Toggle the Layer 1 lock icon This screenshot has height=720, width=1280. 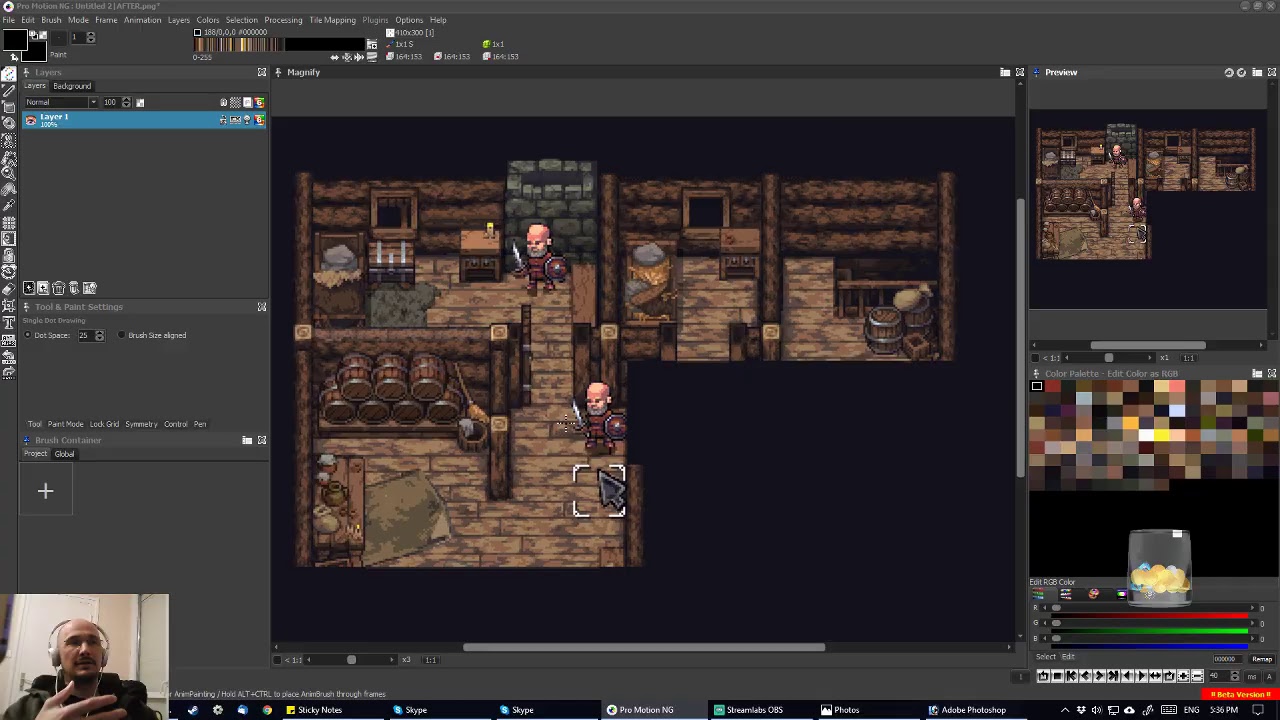pos(223,120)
